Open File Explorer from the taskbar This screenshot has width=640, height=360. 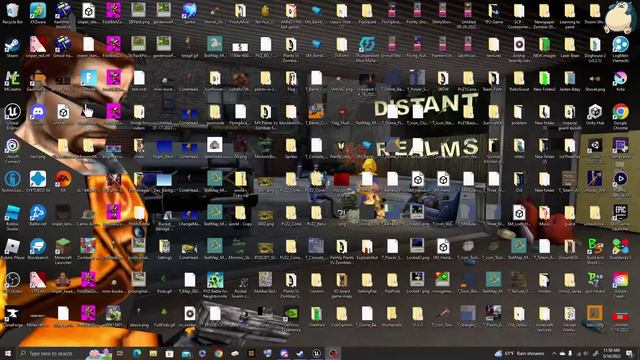(x=153, y=353)
